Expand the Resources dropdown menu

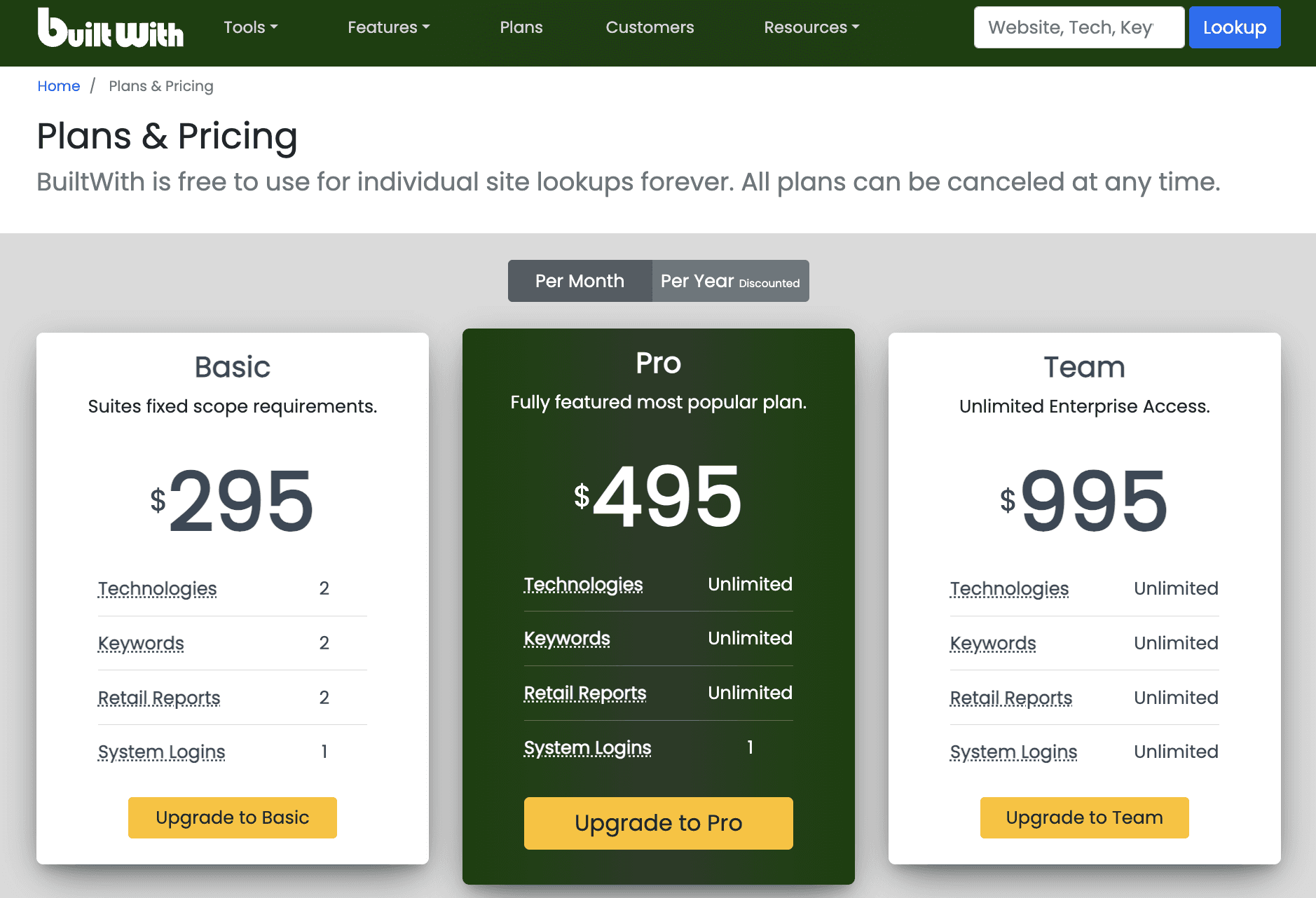click(811, 27)
